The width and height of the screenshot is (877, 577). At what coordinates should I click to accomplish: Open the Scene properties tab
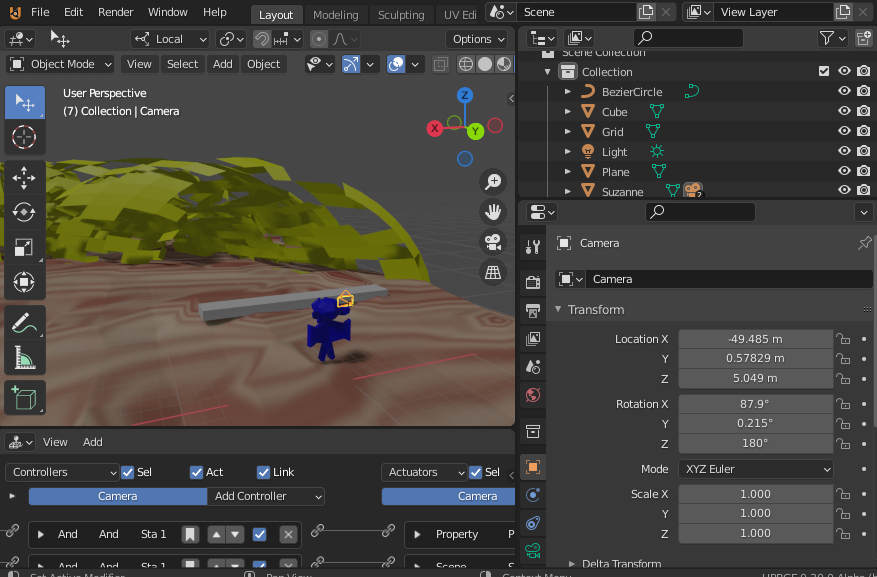click(532, 367)
